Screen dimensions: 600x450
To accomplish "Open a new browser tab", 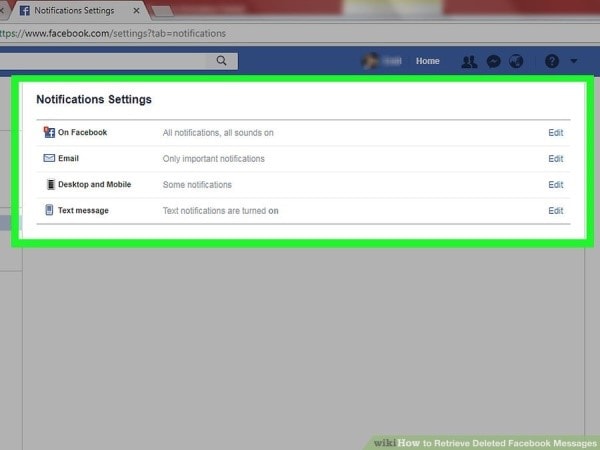I will pos(163,11).
